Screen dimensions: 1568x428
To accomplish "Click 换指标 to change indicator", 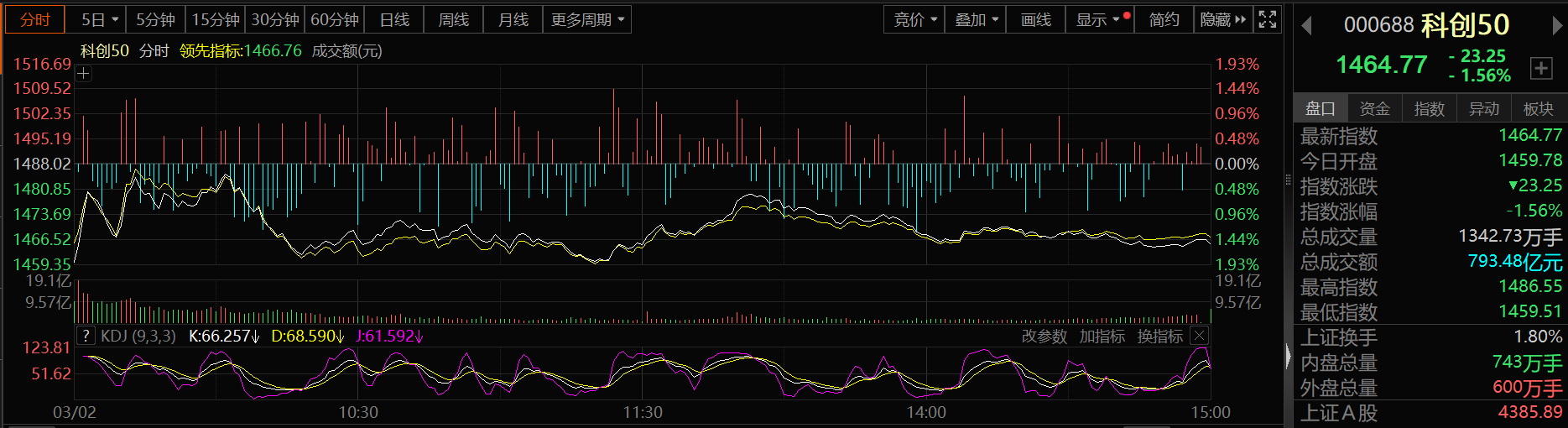I will click(x=1159, y=337).
